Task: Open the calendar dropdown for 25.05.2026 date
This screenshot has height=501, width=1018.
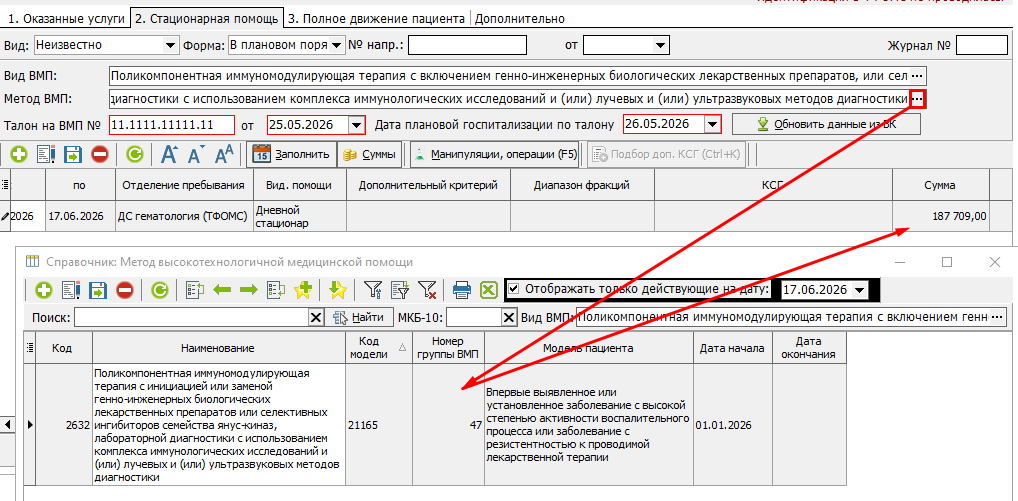Action: (x=356, y=124)
